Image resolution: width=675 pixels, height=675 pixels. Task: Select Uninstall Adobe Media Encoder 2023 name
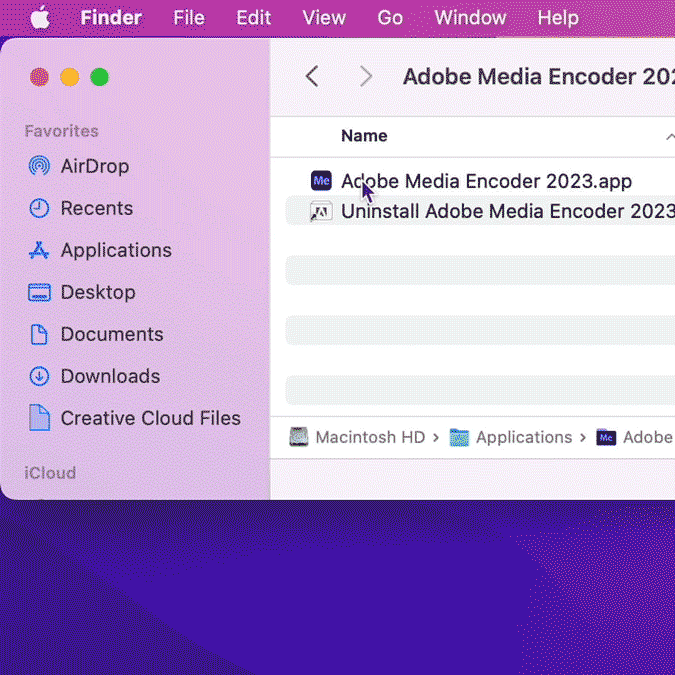coord(508,211)
